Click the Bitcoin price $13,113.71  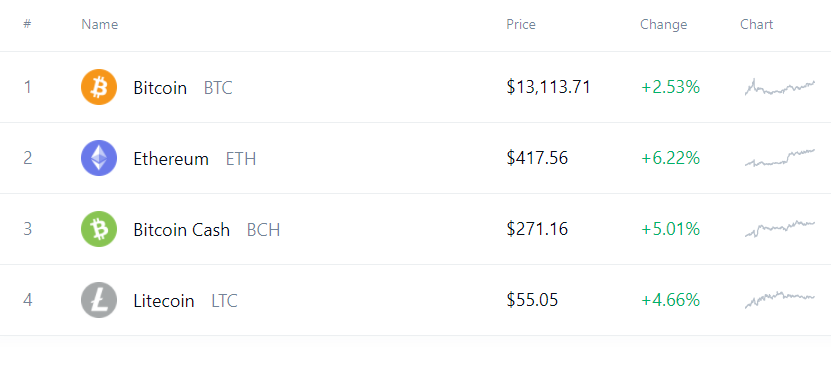click(x=549, y=87)
